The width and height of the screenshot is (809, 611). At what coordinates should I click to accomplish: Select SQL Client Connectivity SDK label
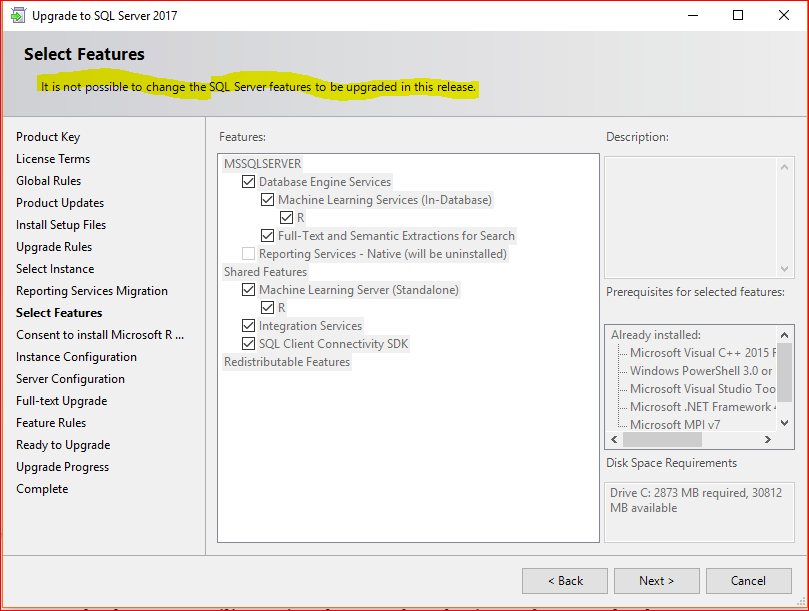coord(333,344)
